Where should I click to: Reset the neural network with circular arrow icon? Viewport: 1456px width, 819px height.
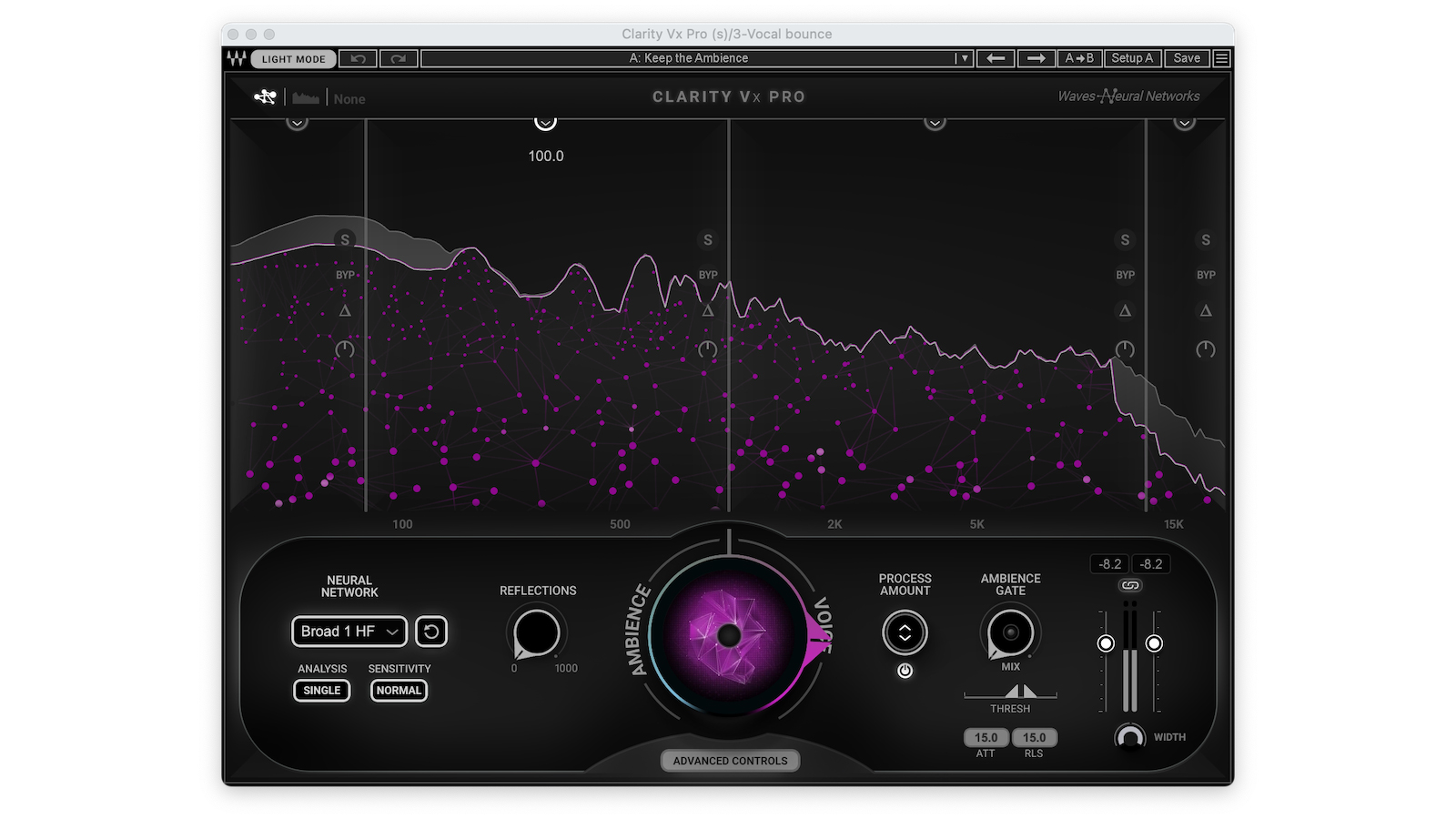(431, 632)
